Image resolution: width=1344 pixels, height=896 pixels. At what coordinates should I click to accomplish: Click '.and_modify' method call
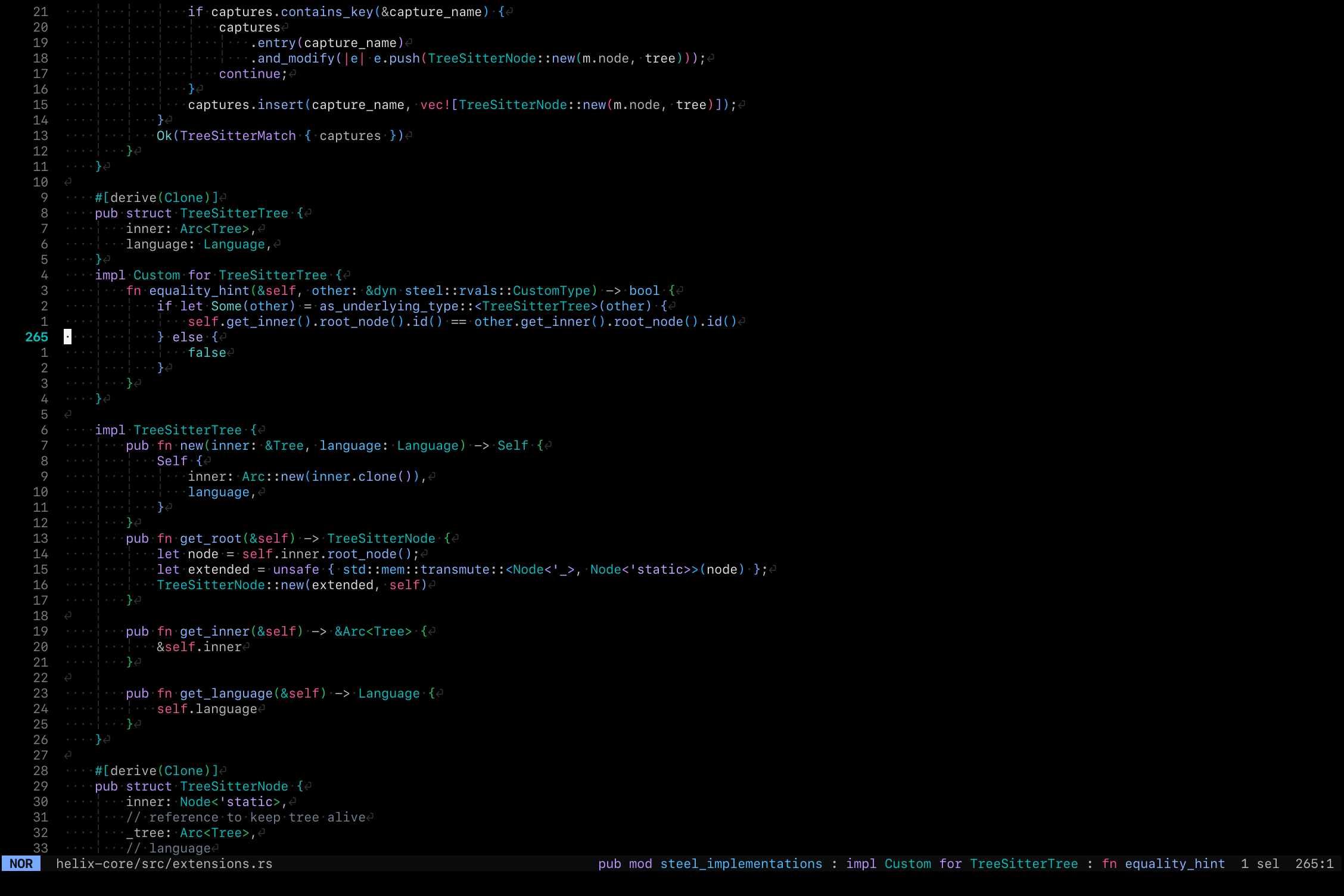tap(293, 58)
